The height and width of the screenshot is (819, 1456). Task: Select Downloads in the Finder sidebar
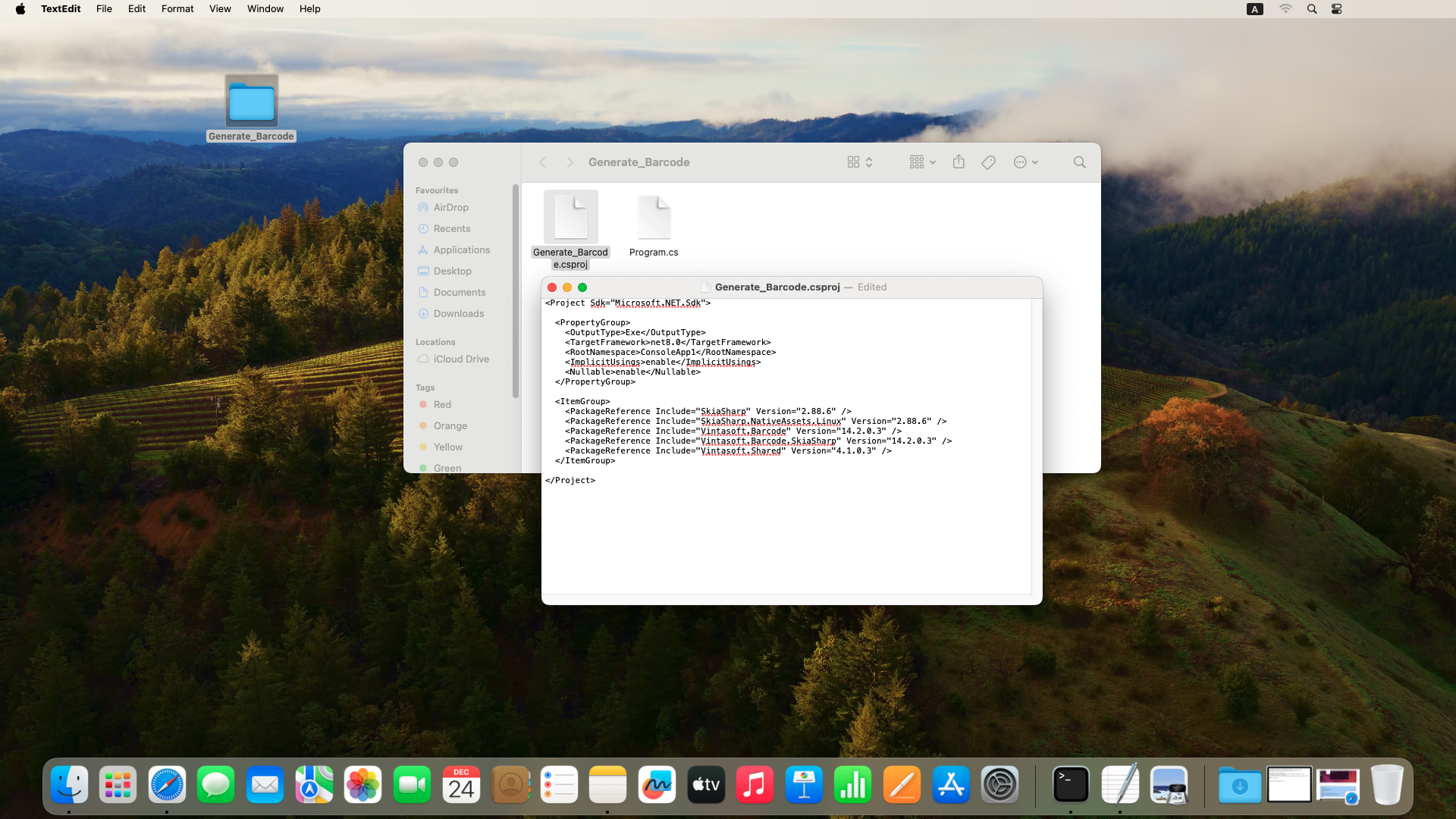tap(458, 313)
